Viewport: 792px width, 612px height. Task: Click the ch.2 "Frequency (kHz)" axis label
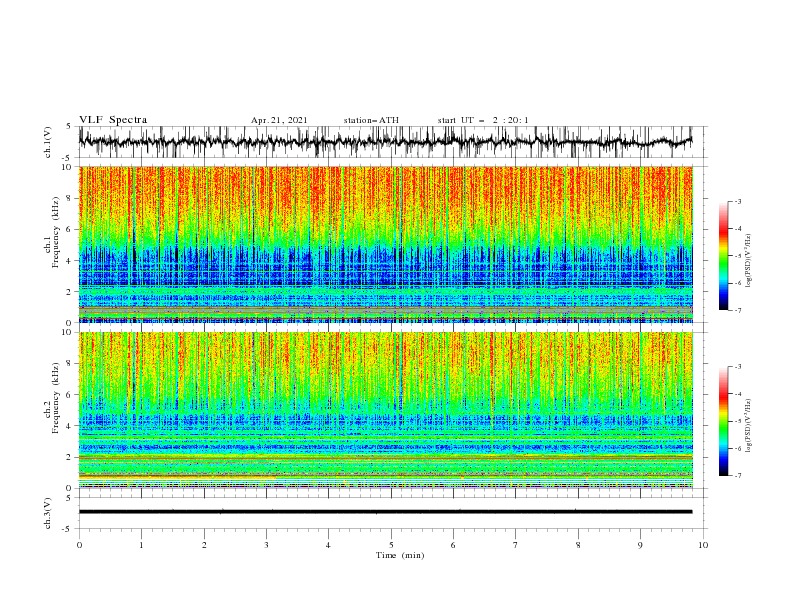[x=56, y=398]
